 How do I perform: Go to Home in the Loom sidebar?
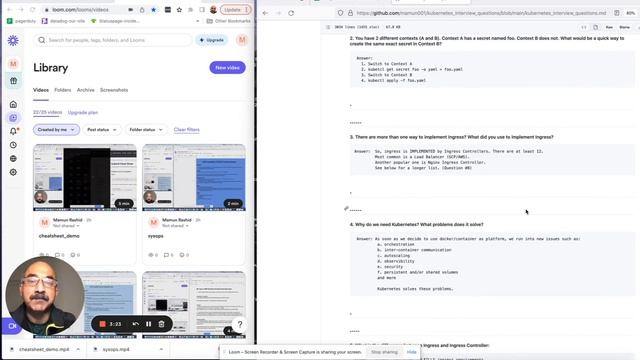[13, 104]
